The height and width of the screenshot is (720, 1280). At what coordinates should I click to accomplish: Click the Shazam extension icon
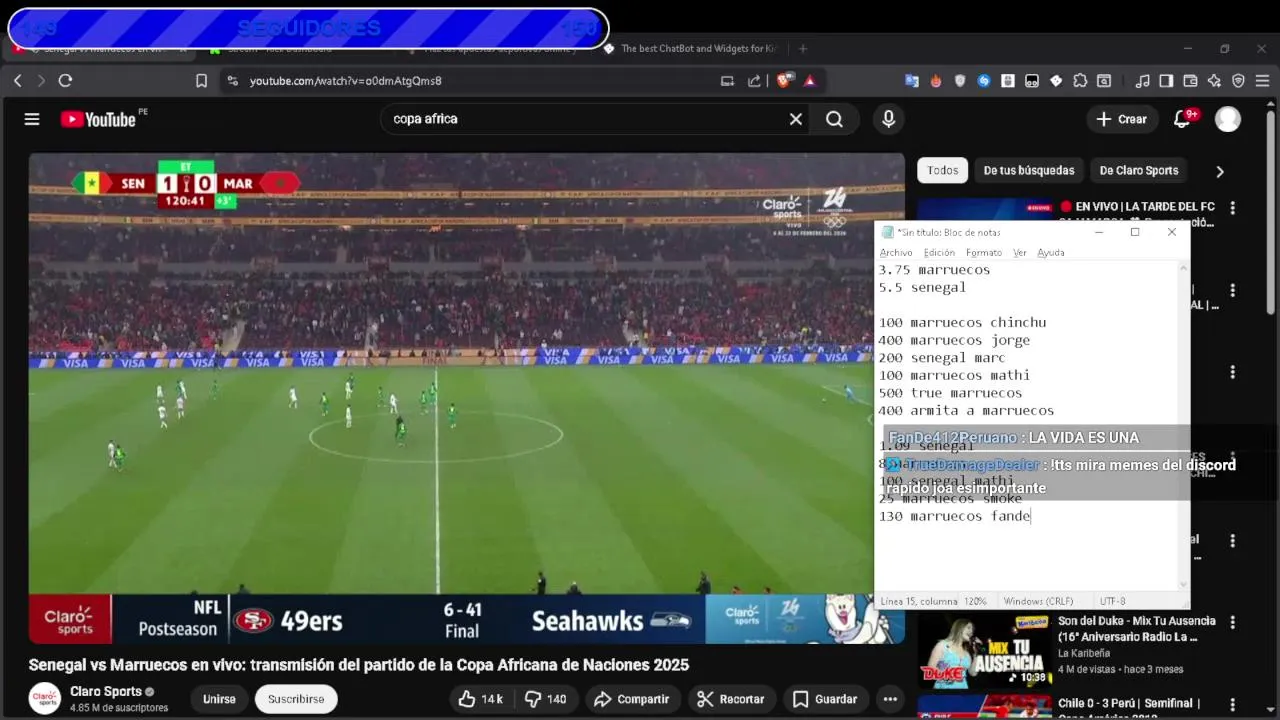pyautogui.click(x=984, y=81)
